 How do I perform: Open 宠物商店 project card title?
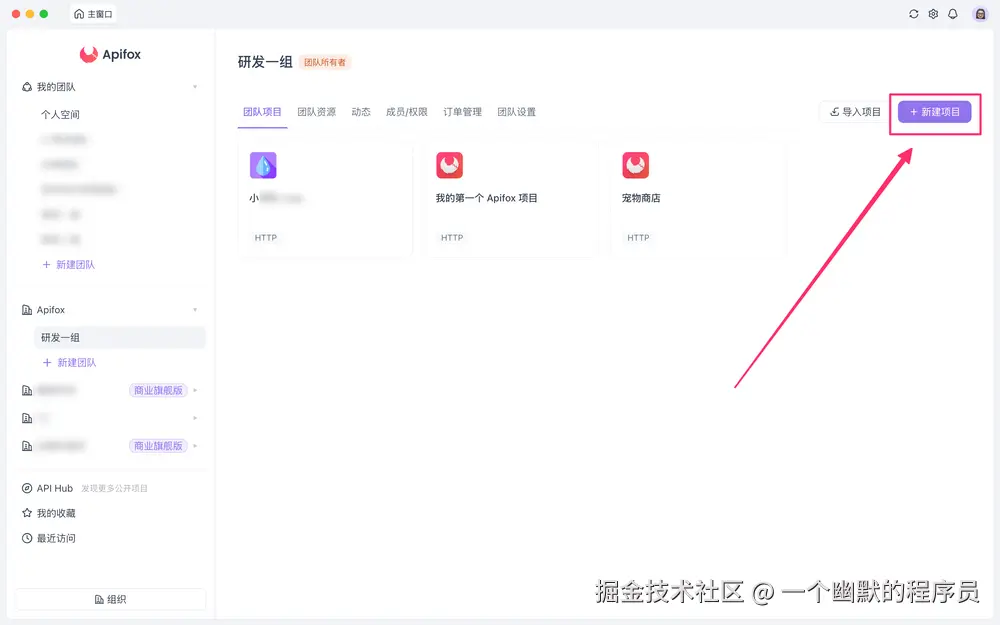click(x=641, y=198)
